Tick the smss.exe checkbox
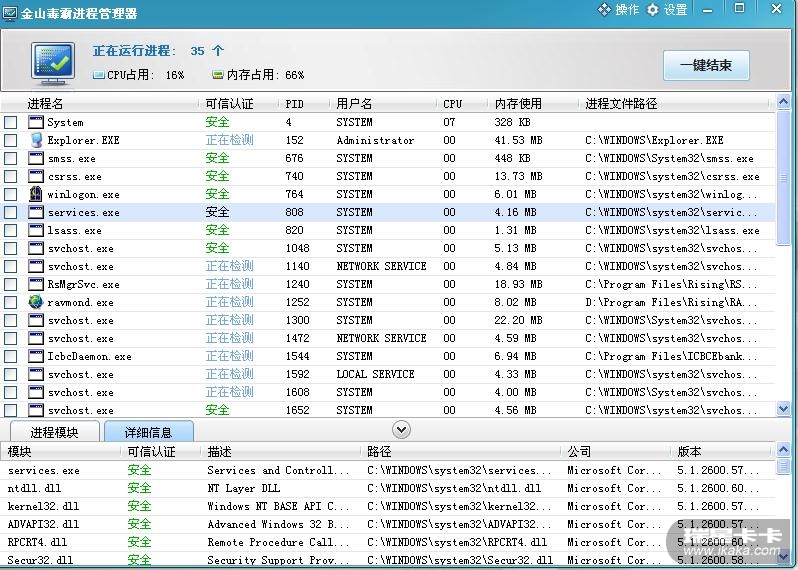Viewport: 798px width, 570px height. (11, 158)
